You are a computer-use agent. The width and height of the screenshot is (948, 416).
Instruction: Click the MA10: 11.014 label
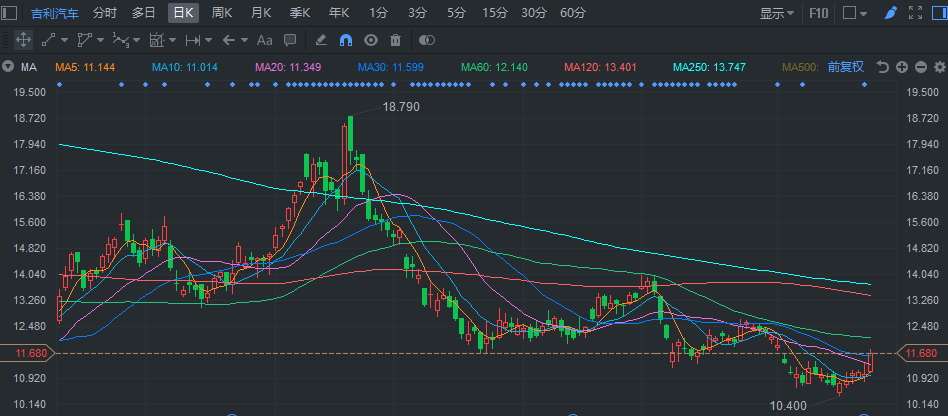point(184,67)
